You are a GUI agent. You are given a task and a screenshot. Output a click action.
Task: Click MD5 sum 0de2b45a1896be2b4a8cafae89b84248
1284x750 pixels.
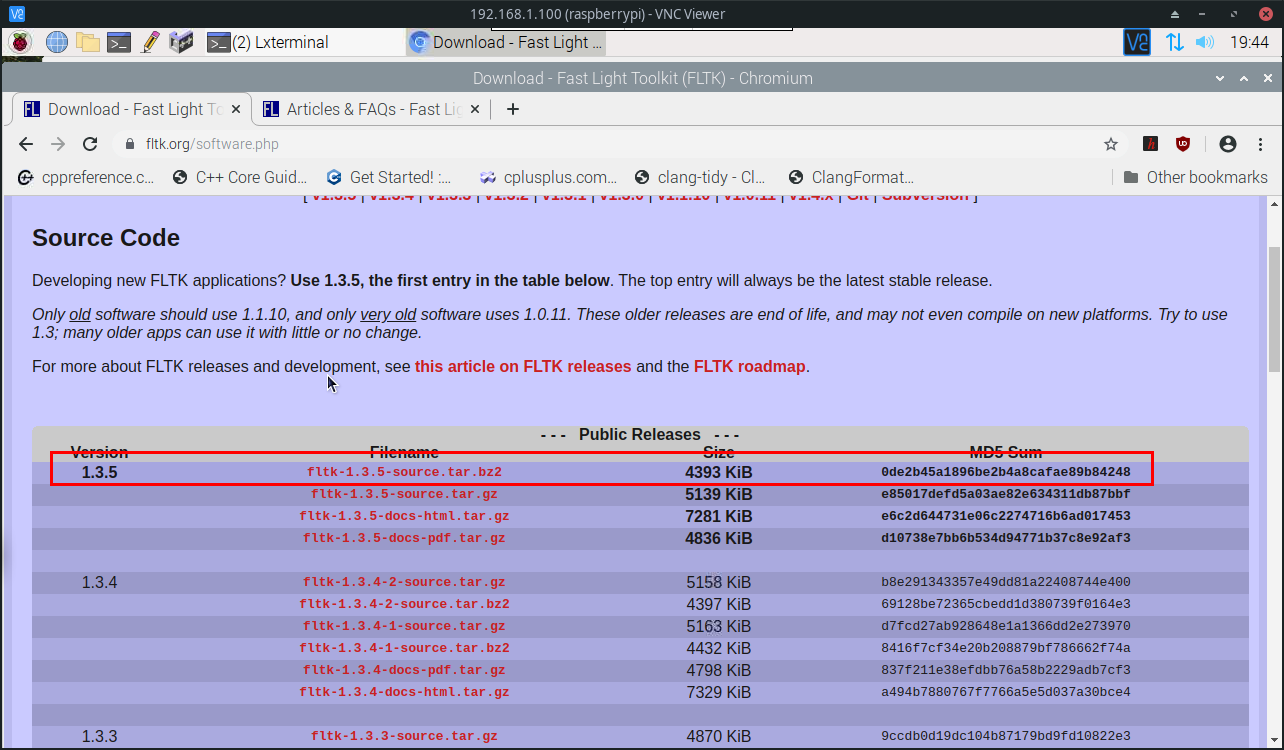[x=1006, y=472]
